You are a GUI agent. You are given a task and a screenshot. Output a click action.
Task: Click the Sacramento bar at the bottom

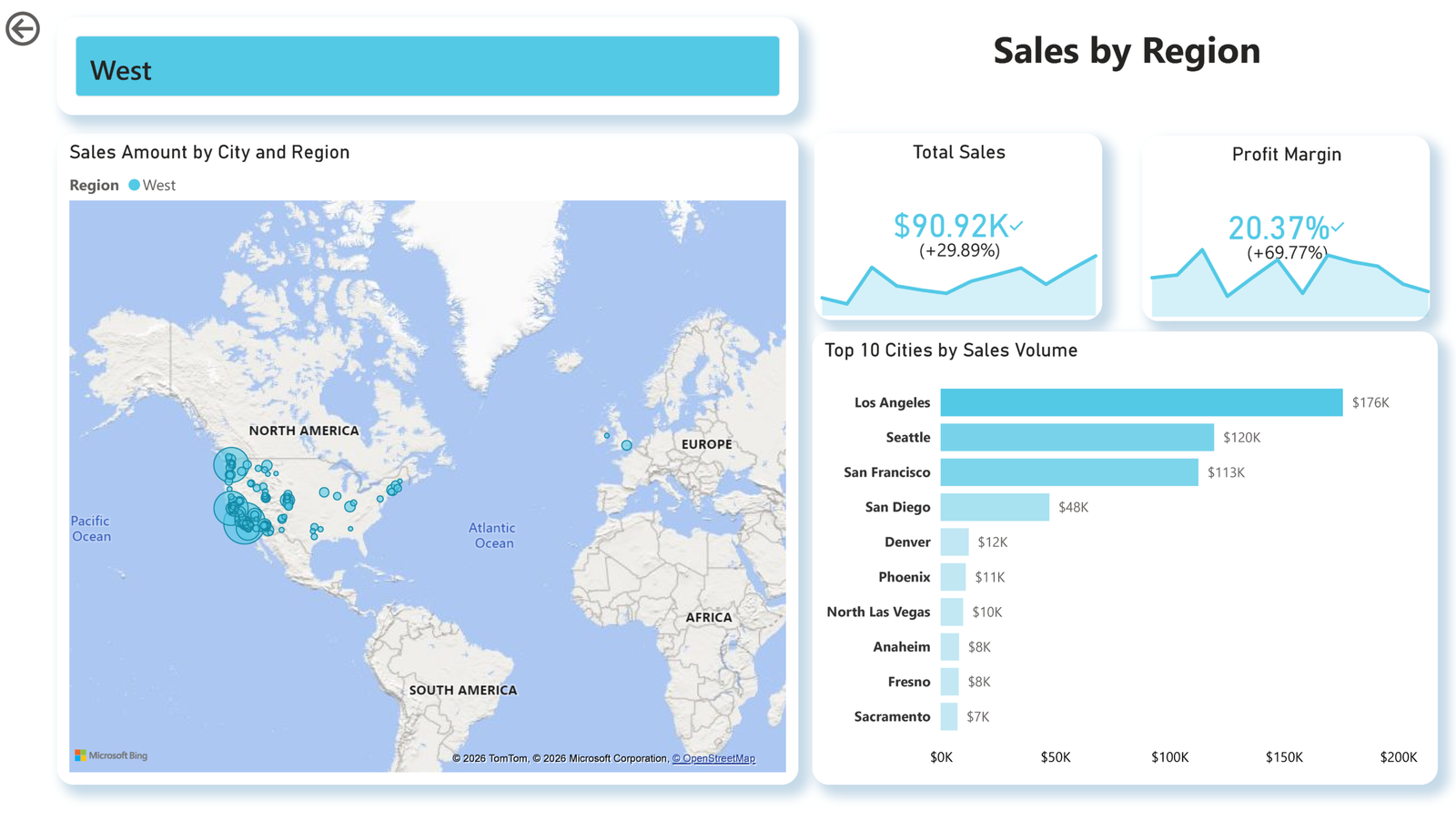click(949, 716)
